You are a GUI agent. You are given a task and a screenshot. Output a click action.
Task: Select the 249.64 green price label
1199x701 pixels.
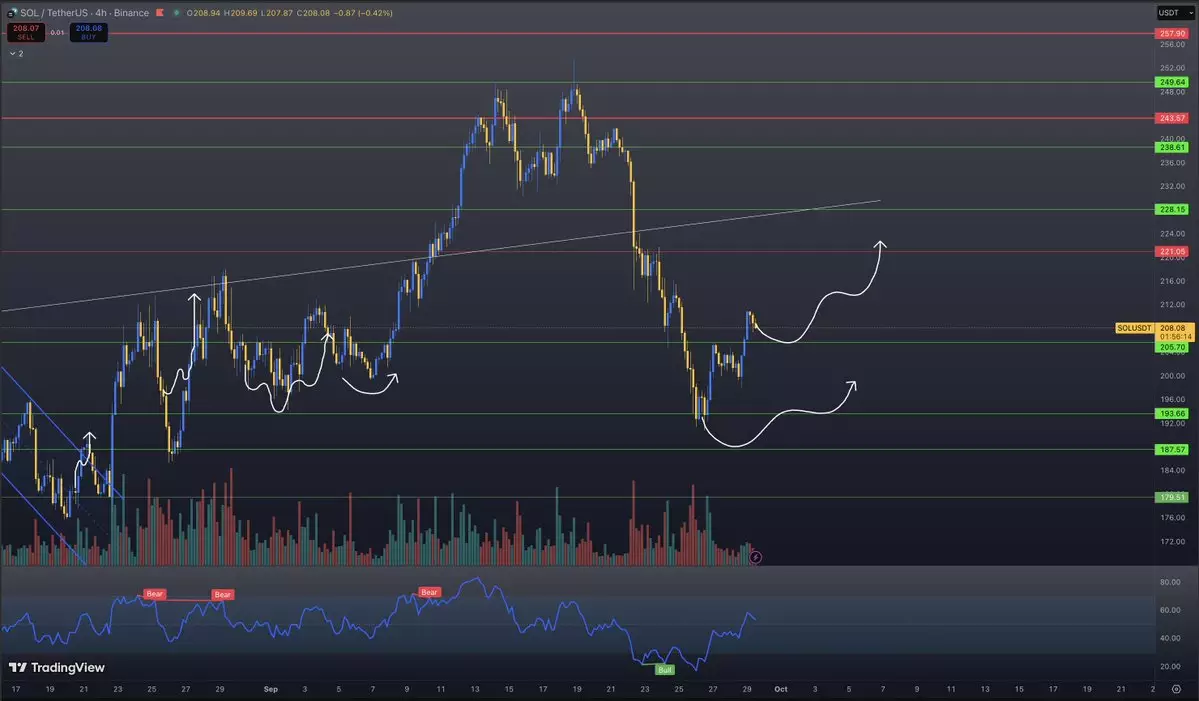1172,82
